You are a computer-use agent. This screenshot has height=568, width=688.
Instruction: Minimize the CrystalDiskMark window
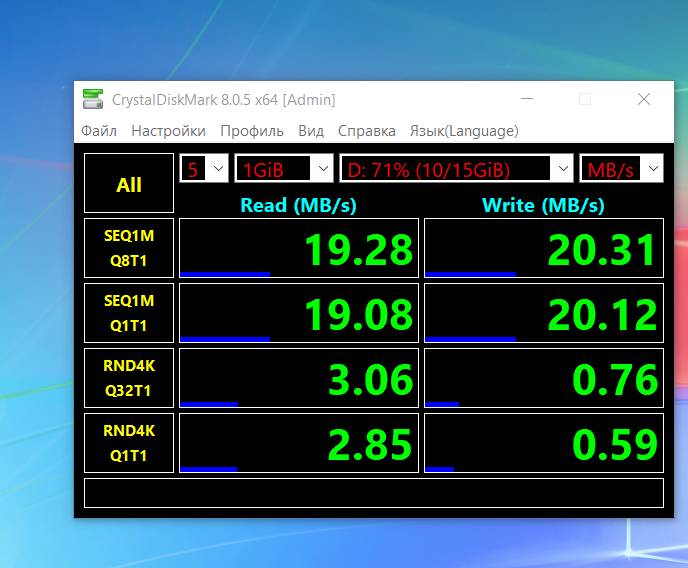pyautogui.click(x=526, y=99)
